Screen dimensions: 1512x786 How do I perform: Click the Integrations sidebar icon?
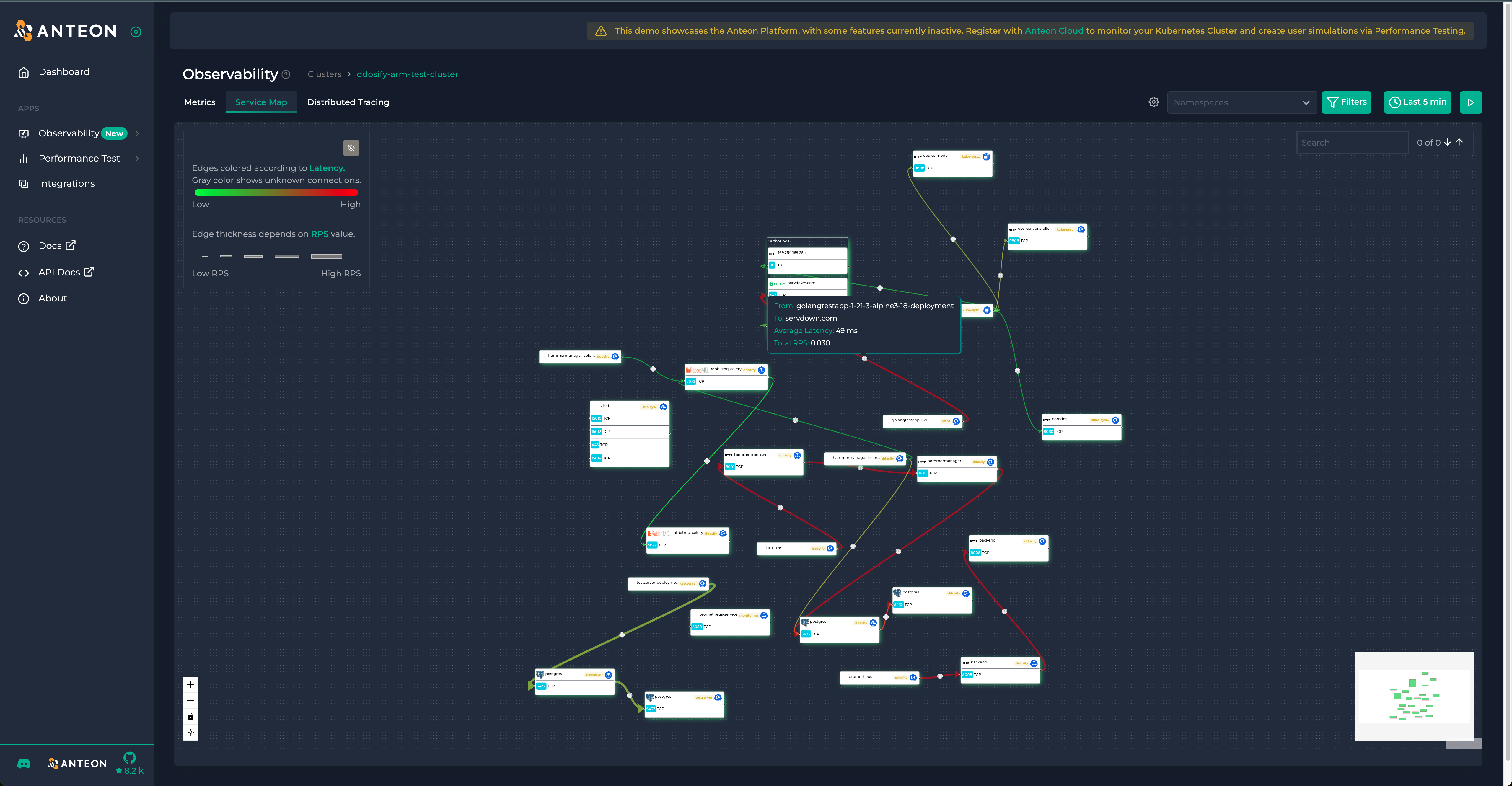24,184
